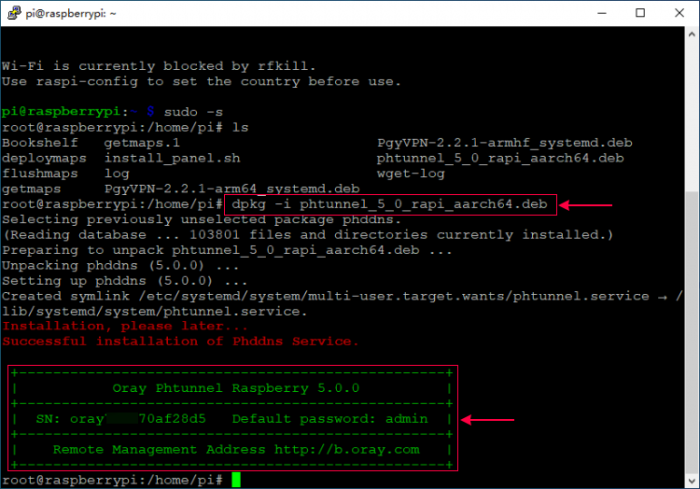
Task: Click the green terminal cursor block
Action: (236, 480)
